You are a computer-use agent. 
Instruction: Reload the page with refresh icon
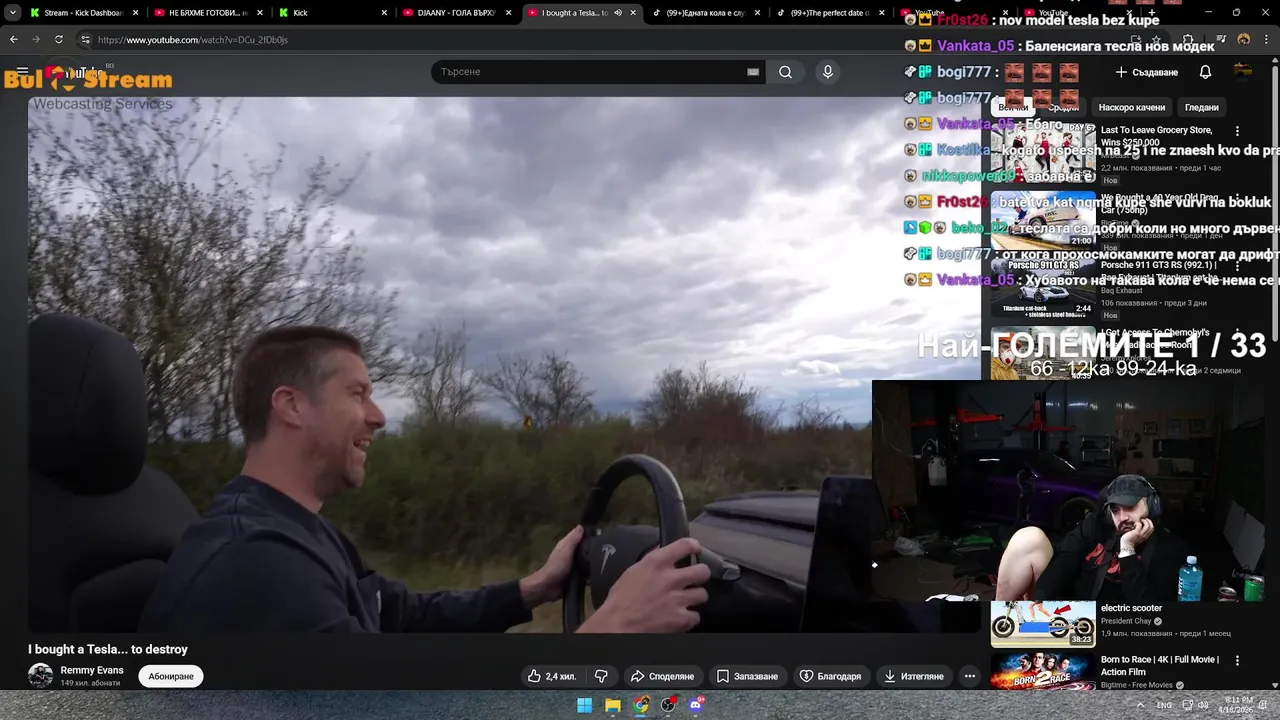point(59,39)
